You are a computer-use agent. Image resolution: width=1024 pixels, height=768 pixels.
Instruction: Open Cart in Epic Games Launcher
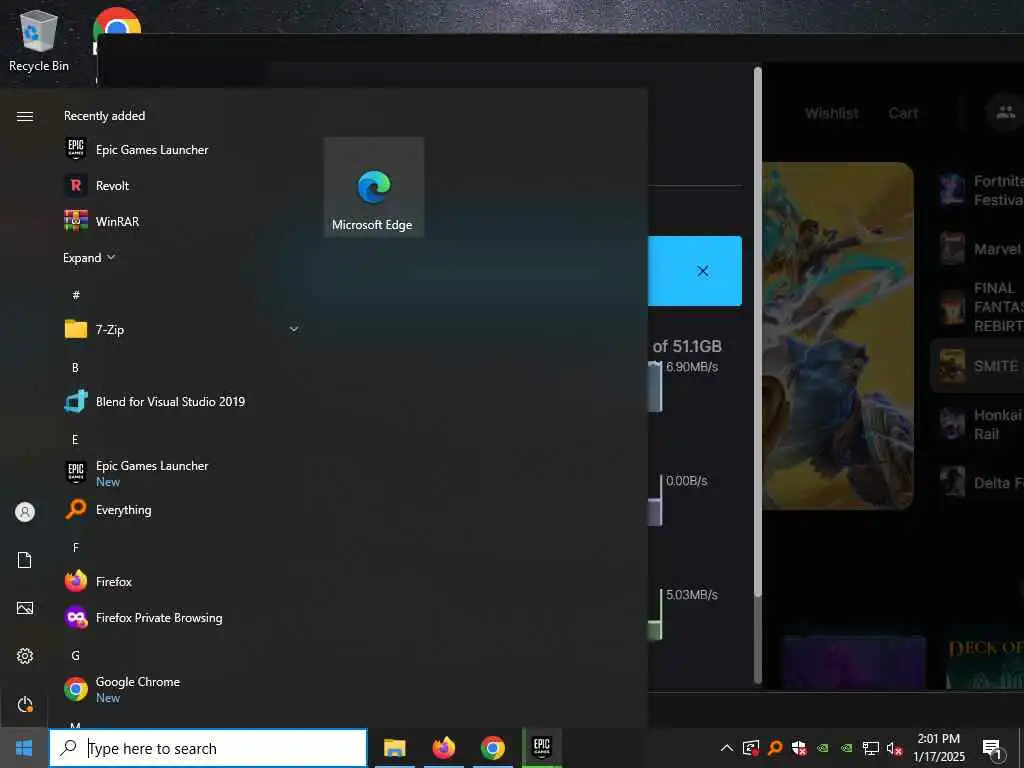903,113
